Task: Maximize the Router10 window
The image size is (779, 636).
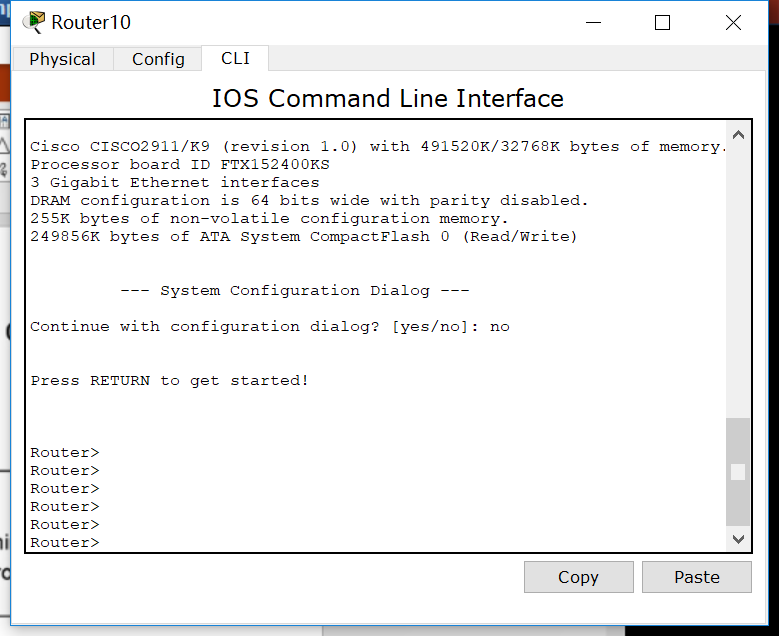Action: (662, 22)
